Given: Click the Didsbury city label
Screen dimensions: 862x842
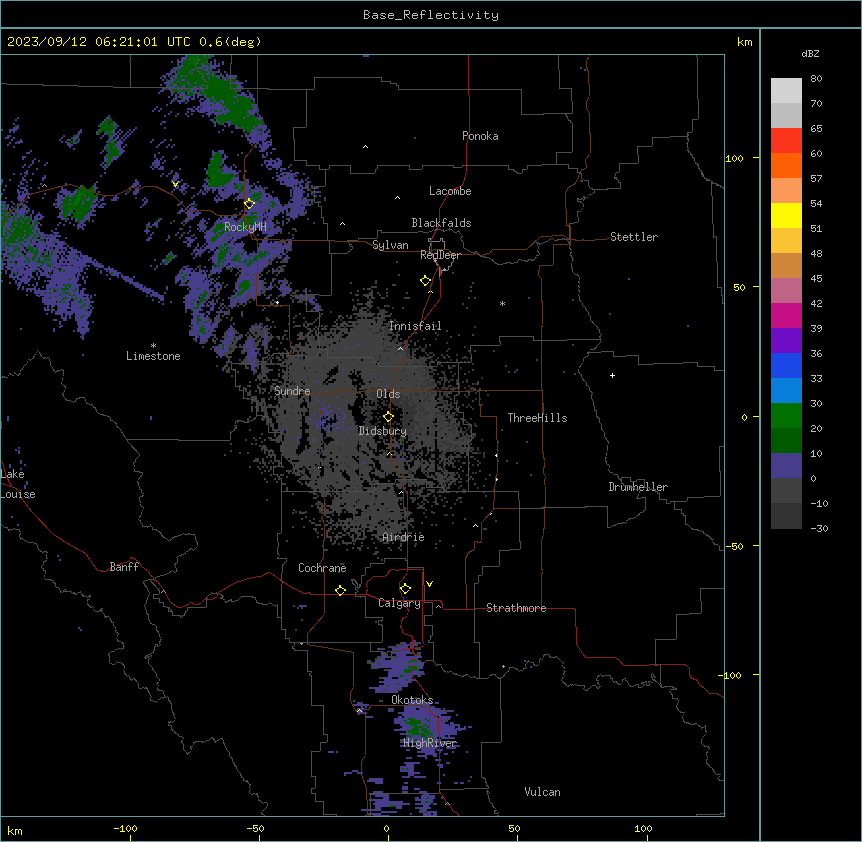Looking at the screenshot, I should (x=383, y=431).
